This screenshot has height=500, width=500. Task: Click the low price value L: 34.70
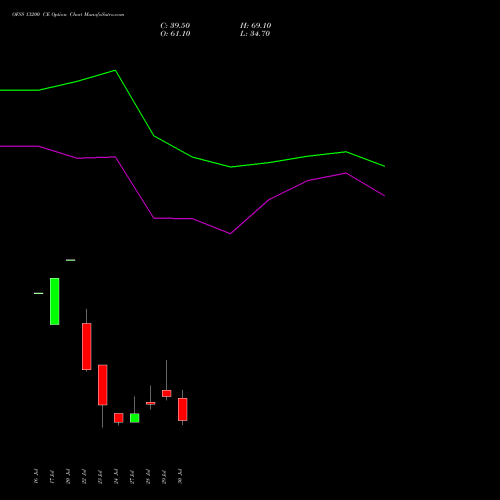pos(255,34)
